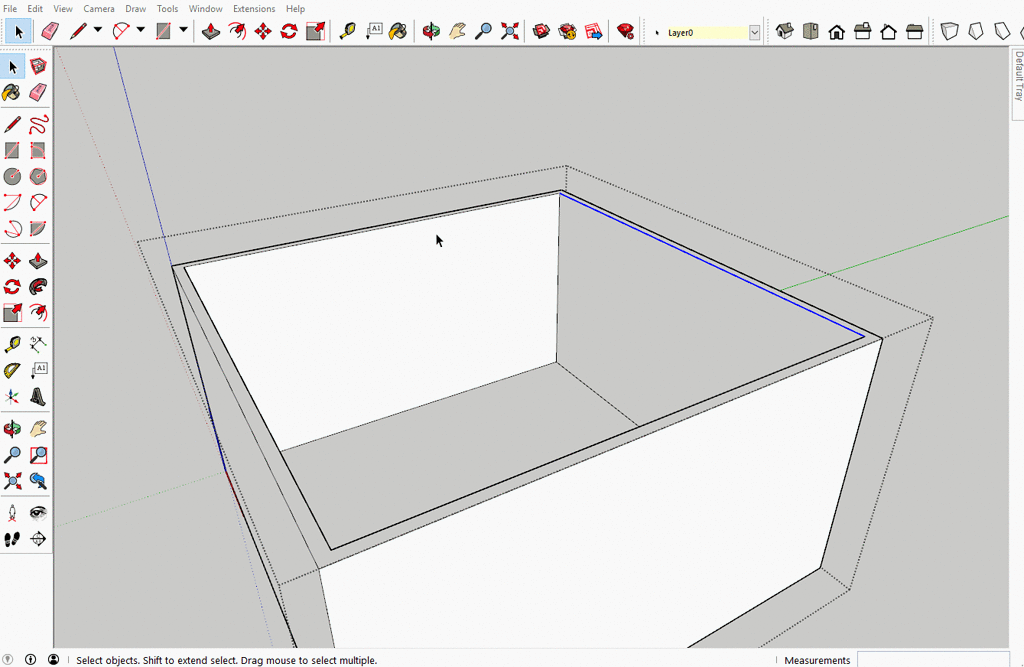Select the Walk tool

[x=13, y=540]
